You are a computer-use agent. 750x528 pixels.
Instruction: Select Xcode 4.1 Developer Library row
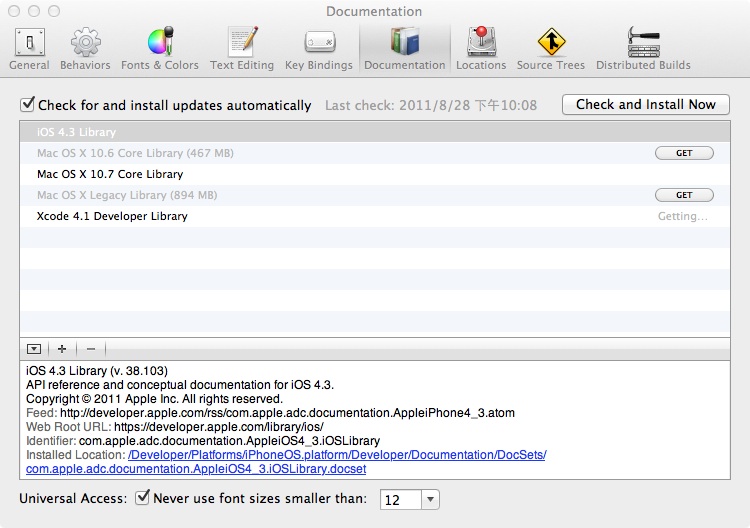click(112, 216)
